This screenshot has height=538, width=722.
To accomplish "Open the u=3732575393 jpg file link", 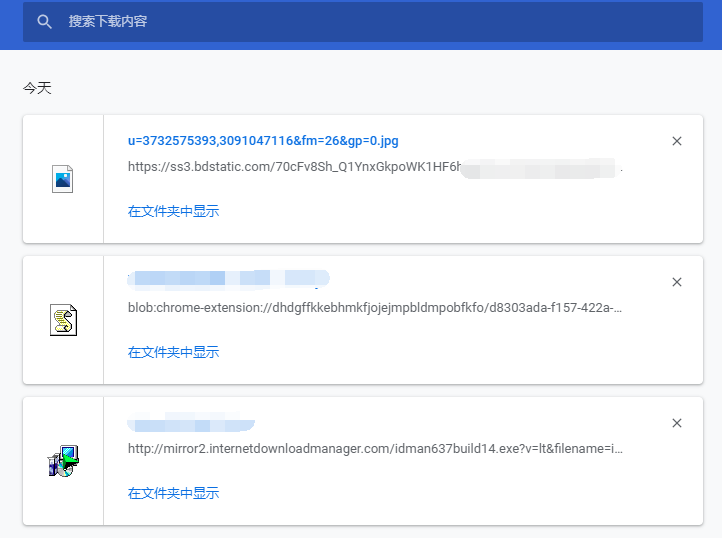I will 263,140.
